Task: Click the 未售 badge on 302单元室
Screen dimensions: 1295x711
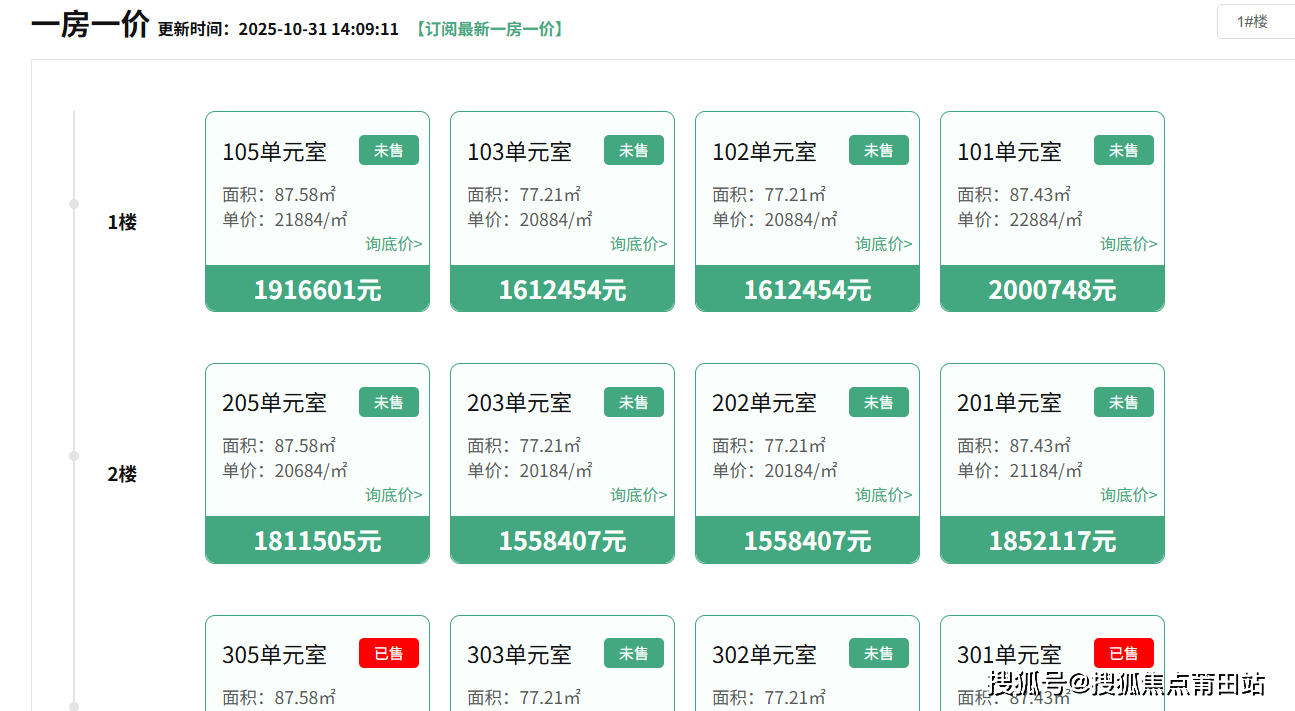Action: pos(878,653)
